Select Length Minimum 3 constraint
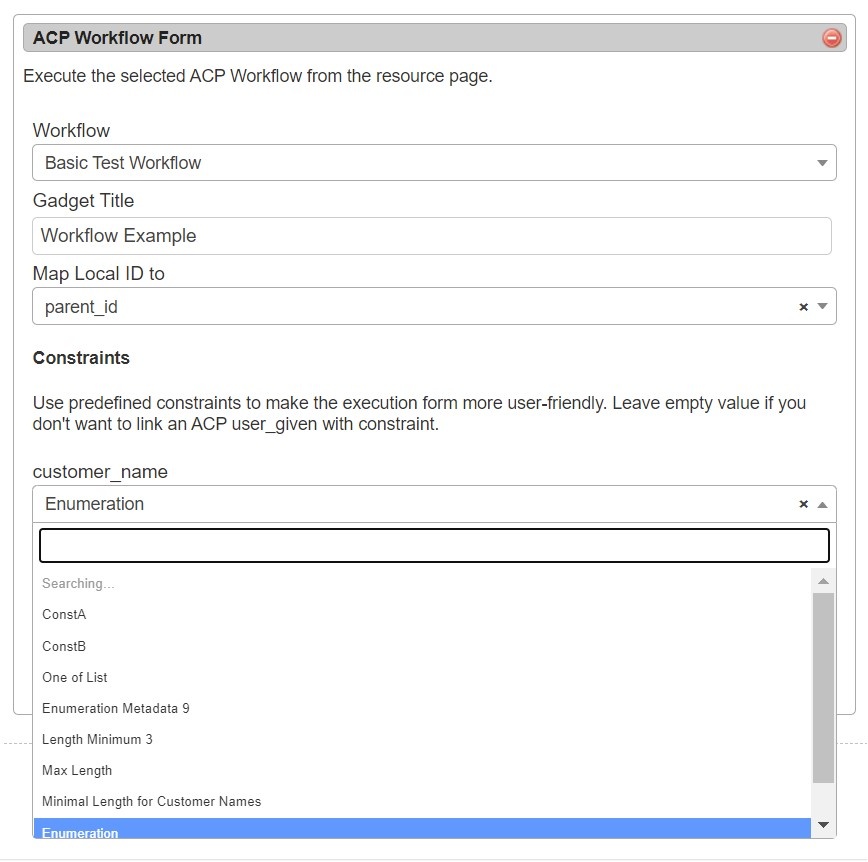Image resolution: width=868 pixels, height=862 pixels. [97, 739]
